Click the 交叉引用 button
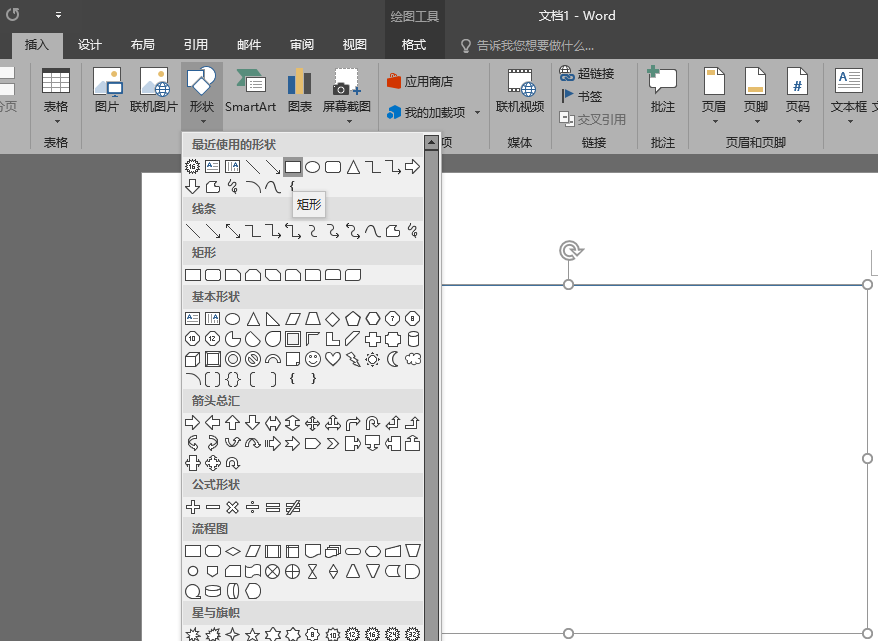 592,119
